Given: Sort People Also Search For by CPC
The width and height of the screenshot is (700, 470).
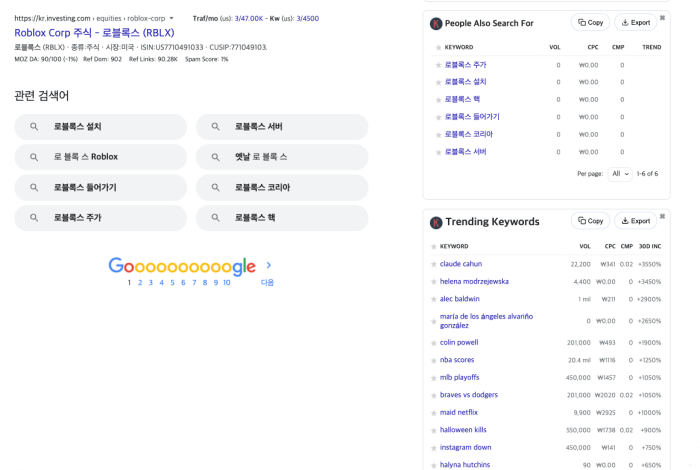Looking at the screenshot, I should point(593,47).
